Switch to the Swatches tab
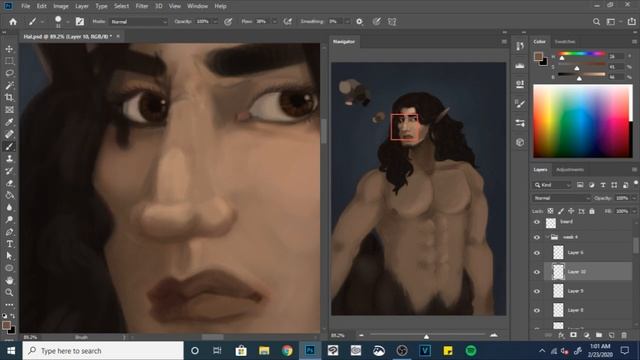Screen dimensions: 640x360 pyautogui.click(x=565, y=42)
